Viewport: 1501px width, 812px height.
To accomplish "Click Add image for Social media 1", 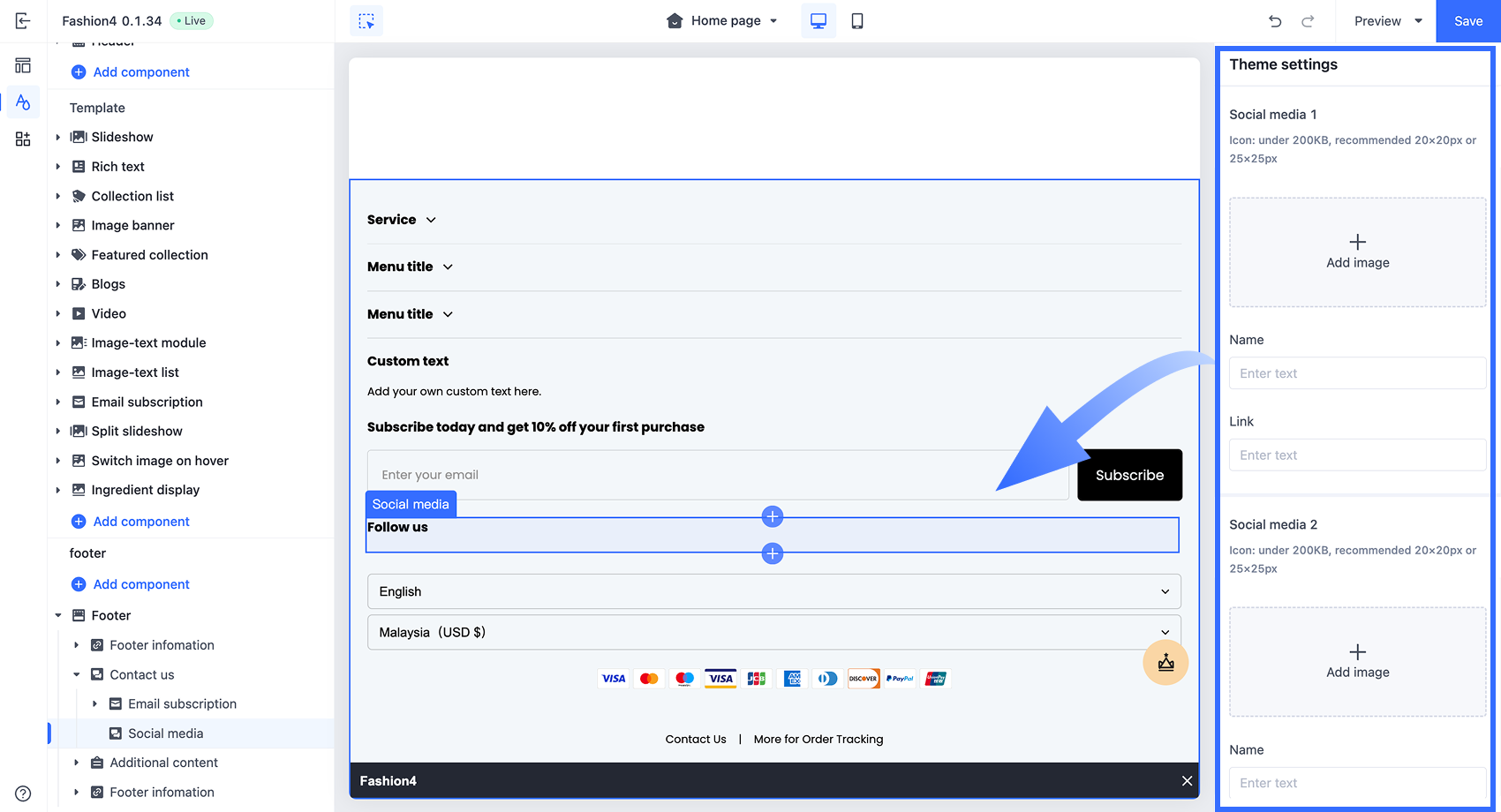I will pyautogui.click(x=1357, y=252).
